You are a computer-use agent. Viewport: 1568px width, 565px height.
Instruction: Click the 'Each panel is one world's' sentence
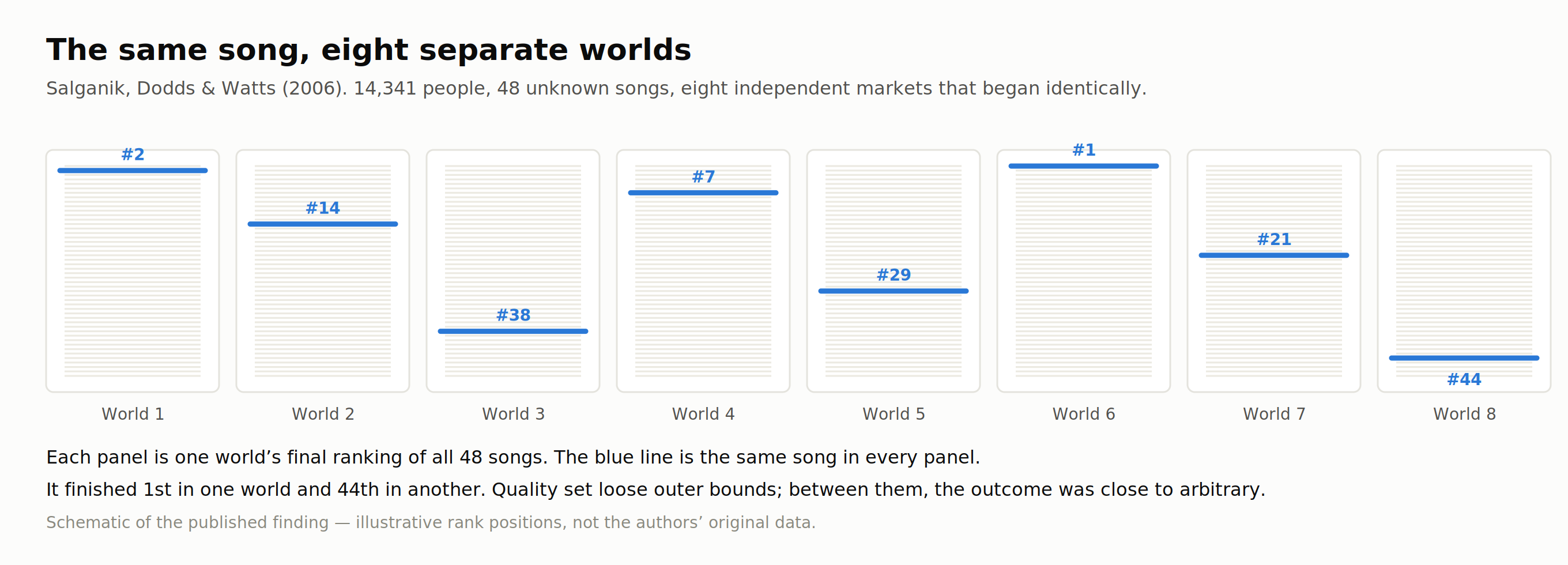click(512, 457)
